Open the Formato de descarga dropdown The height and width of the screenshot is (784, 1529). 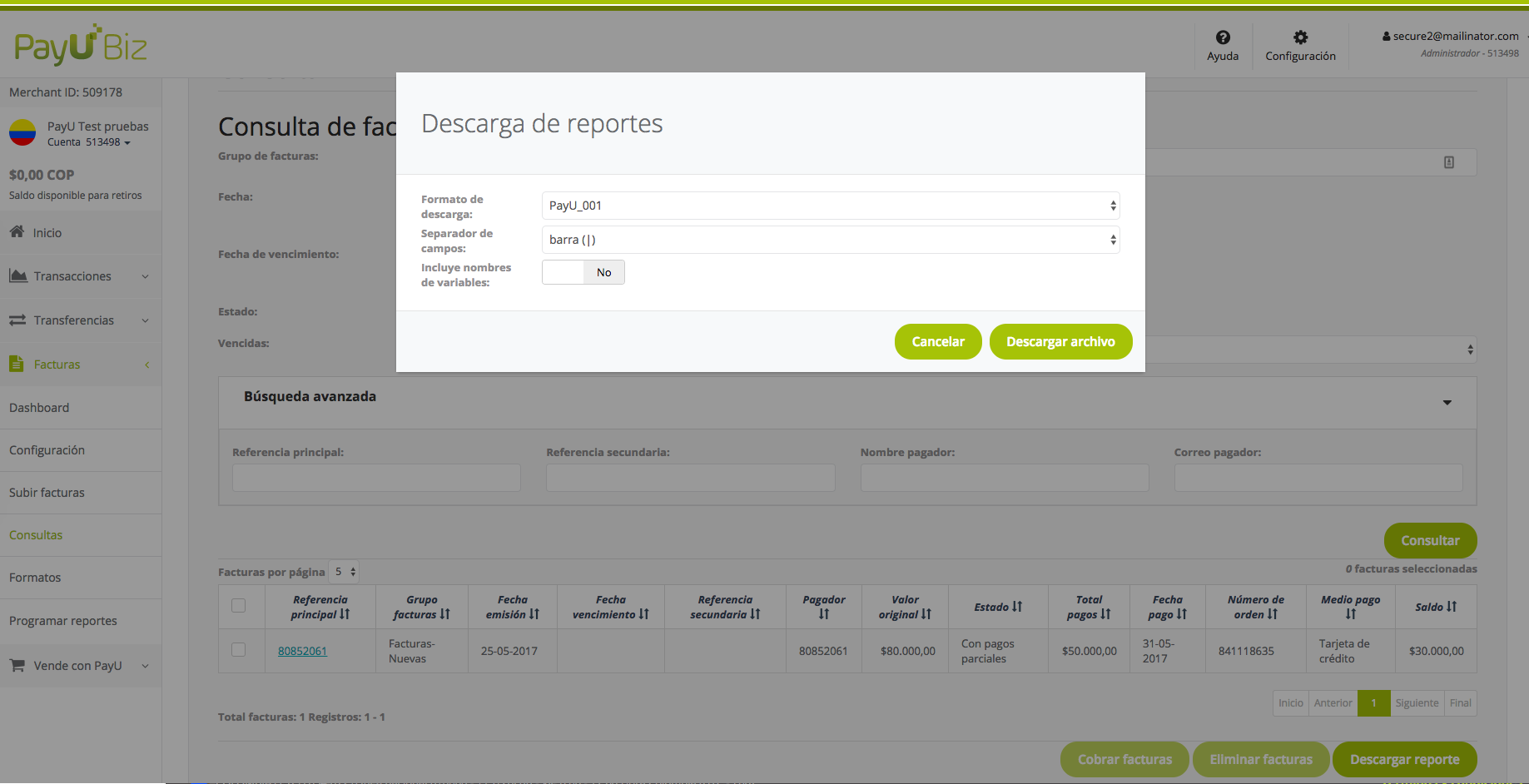(x=830, y=206)
